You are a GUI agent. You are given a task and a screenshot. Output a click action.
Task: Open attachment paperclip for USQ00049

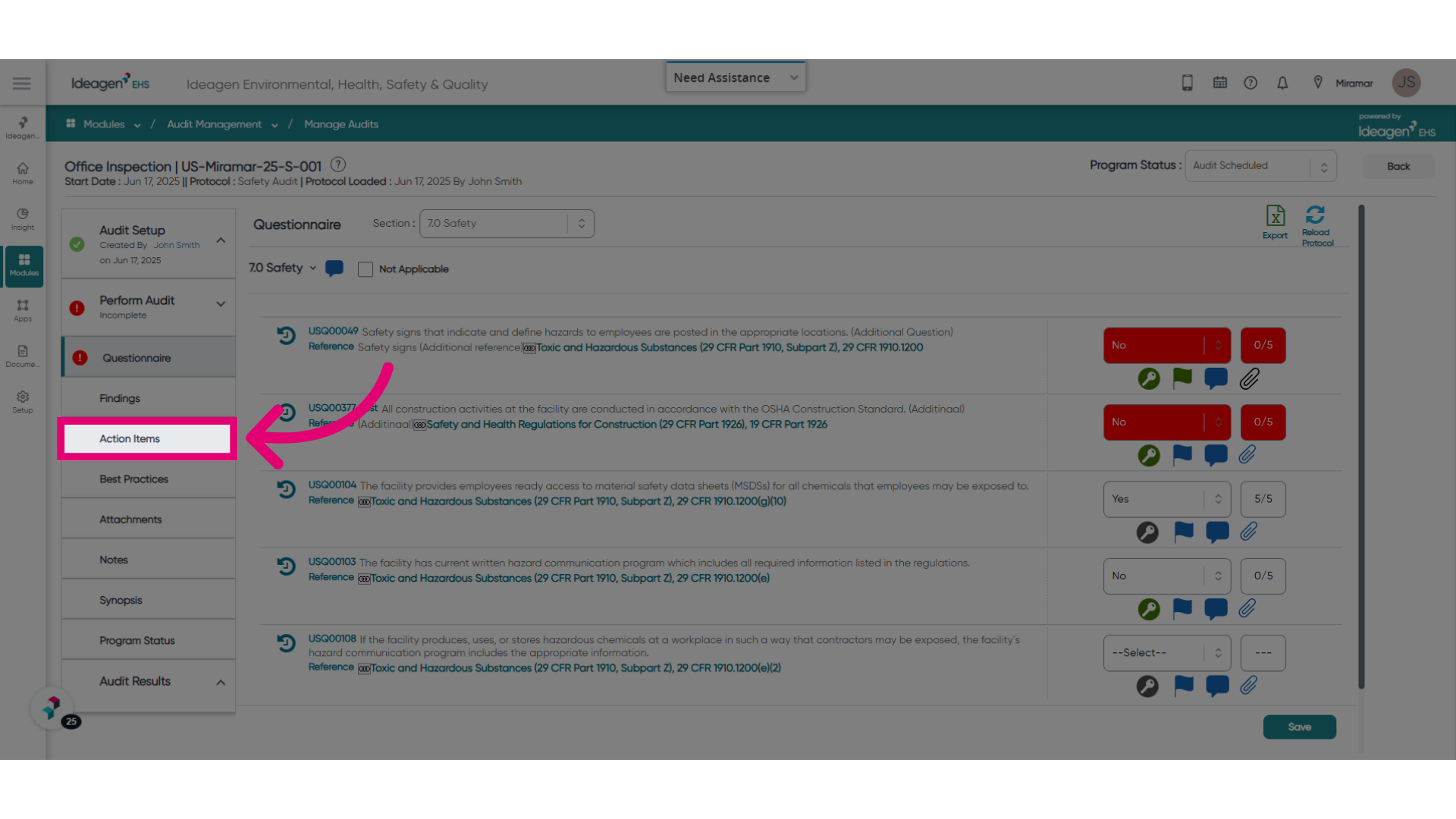[x=1249, y=378]
